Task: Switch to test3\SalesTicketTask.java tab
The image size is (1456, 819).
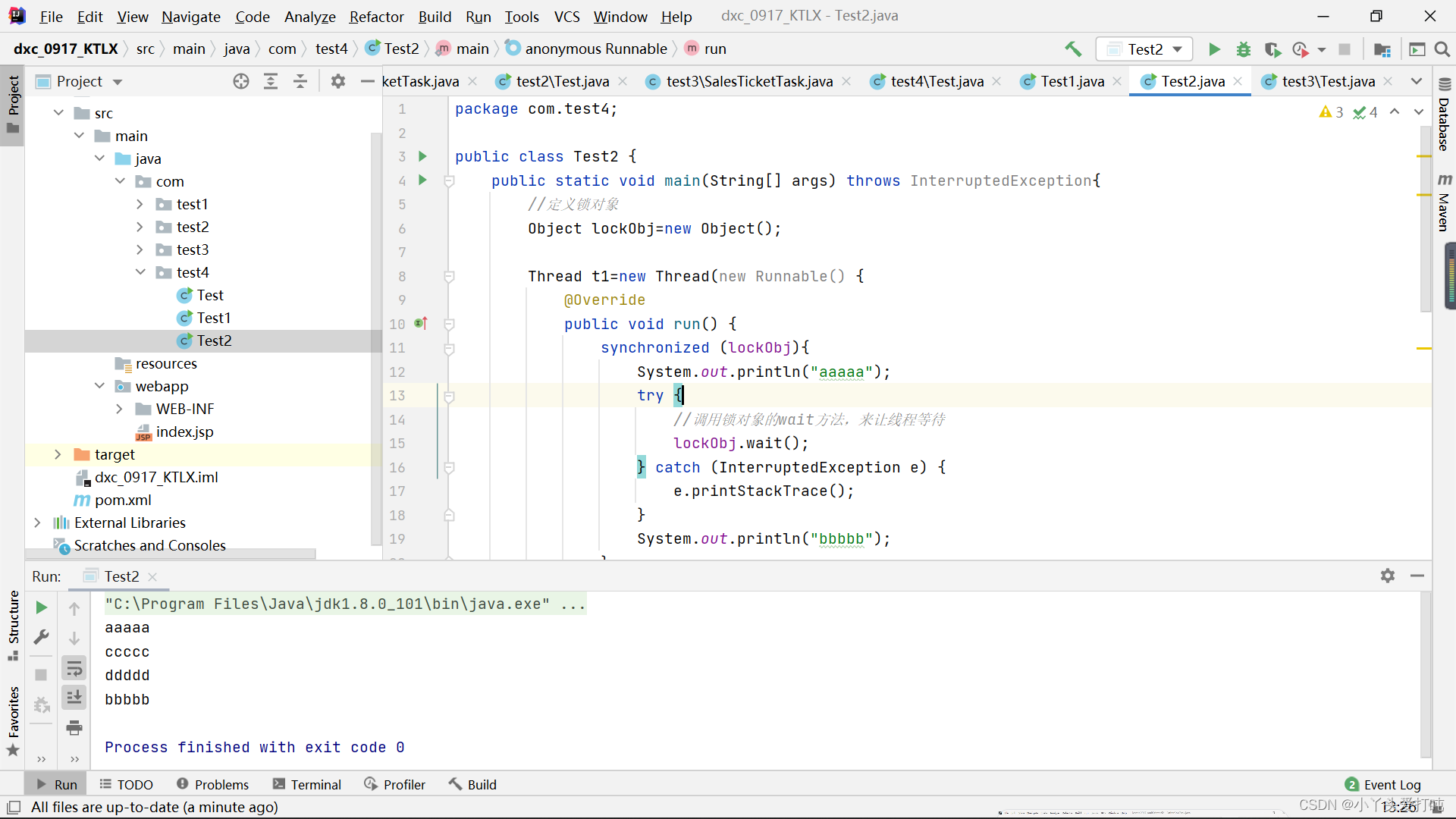Action: [x=749, y=81]
